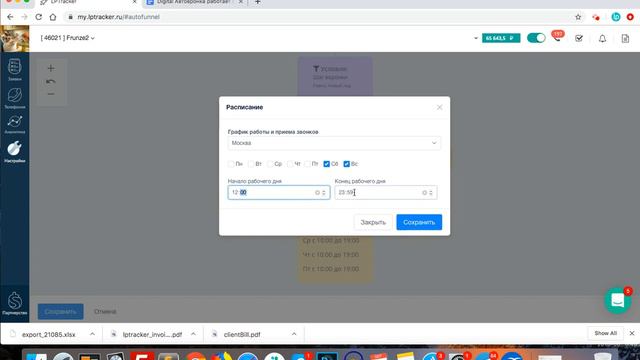640x360 pixels.
Task: Open the document icon in header
Action: 625,38
